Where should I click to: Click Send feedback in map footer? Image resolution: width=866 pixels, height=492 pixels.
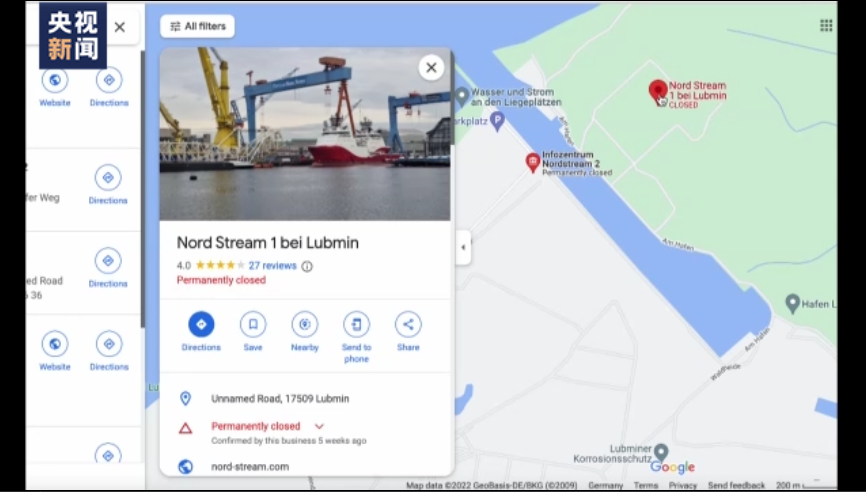(x=736, y=485)
